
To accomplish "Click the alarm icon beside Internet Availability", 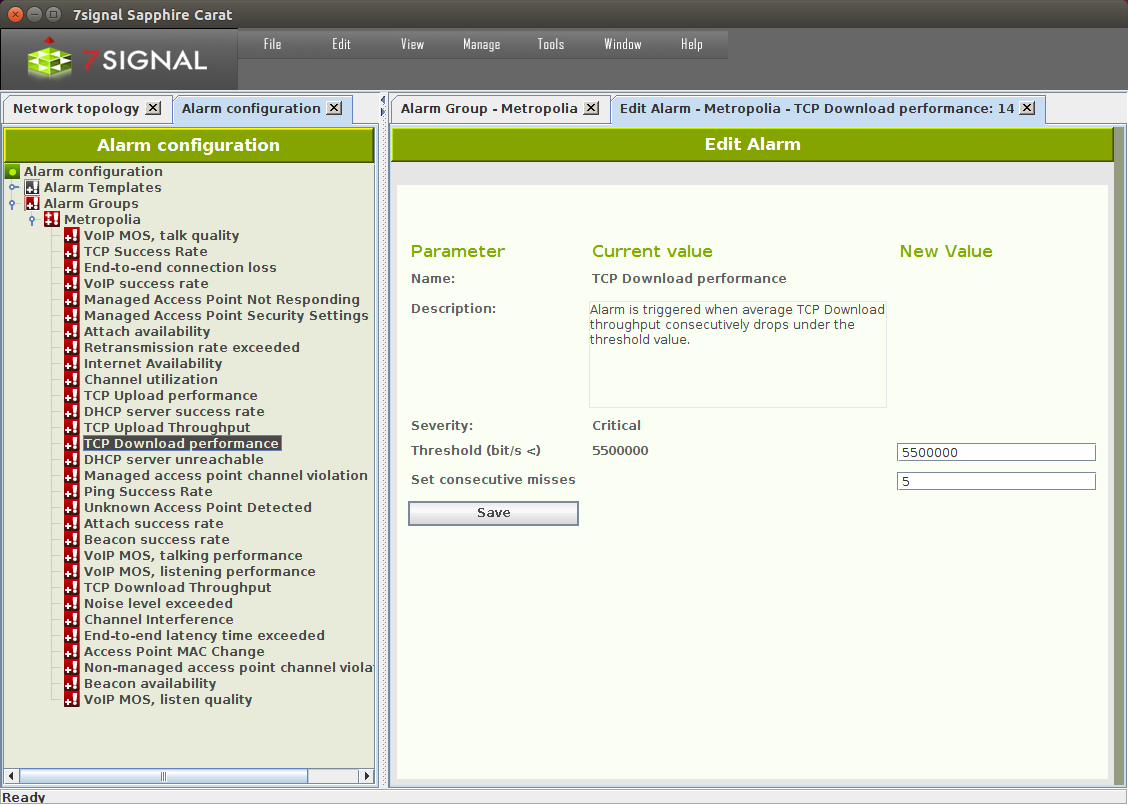I will pyautogui.click(x=71, y=363).
